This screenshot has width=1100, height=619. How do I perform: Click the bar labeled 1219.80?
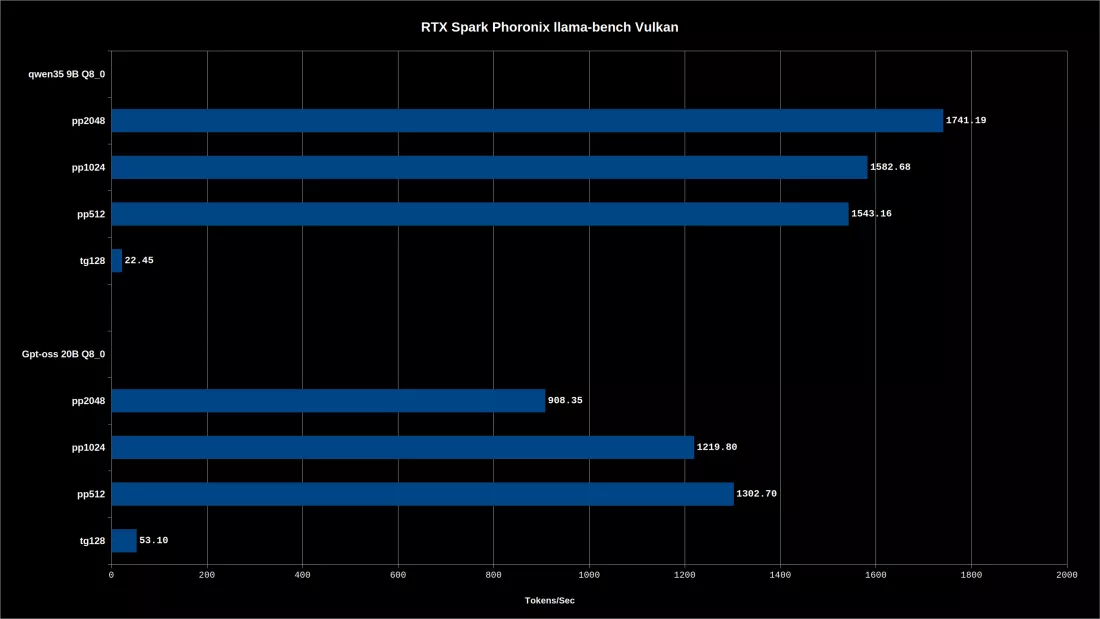(x=403, y=447)
